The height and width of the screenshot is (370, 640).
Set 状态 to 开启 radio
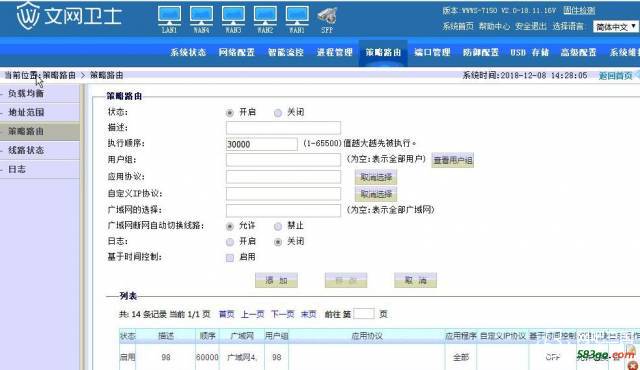click(x=230, y=113)
